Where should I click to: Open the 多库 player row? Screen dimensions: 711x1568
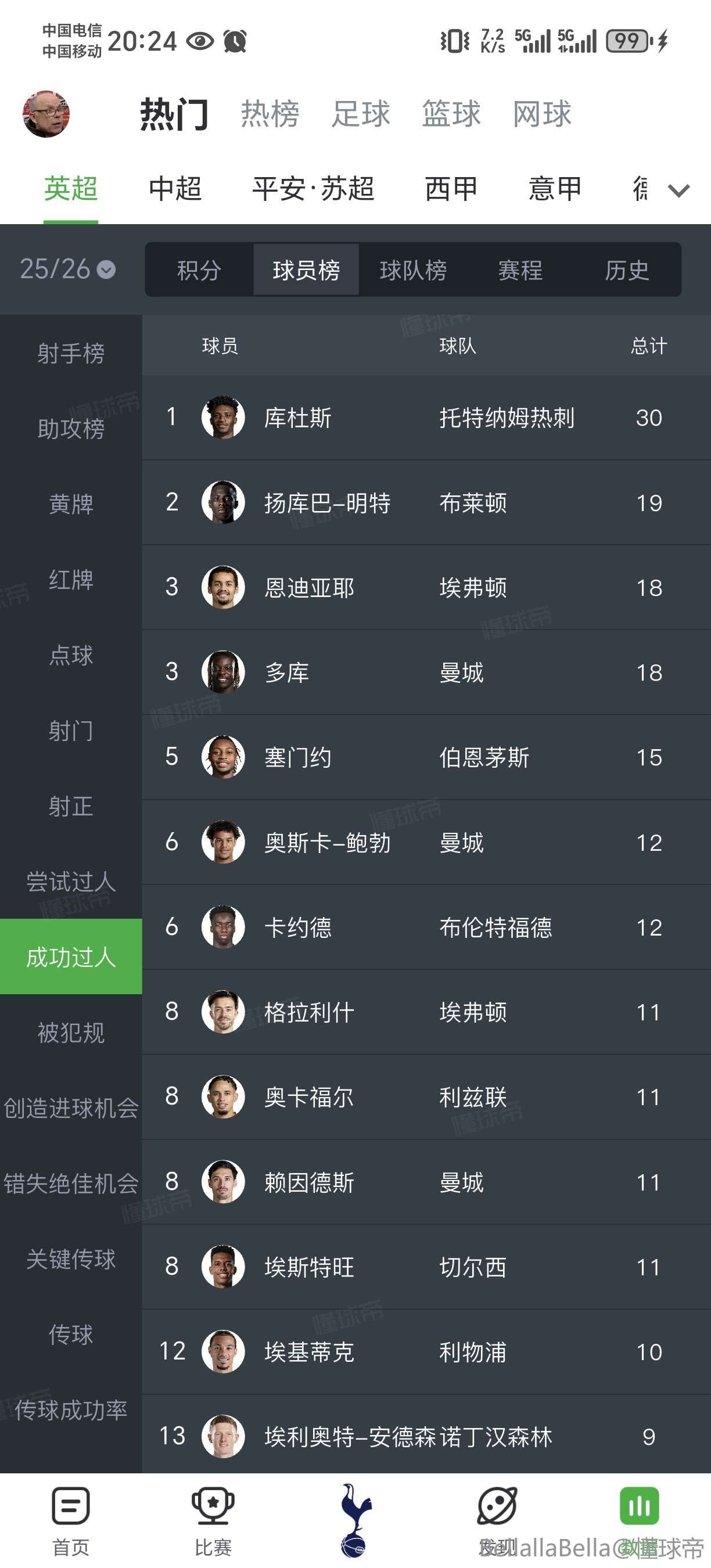(x=426, y=672)
